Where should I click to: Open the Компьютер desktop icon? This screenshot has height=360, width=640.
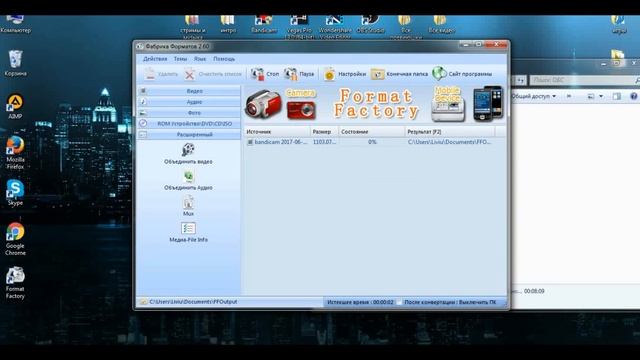(15, 24)
